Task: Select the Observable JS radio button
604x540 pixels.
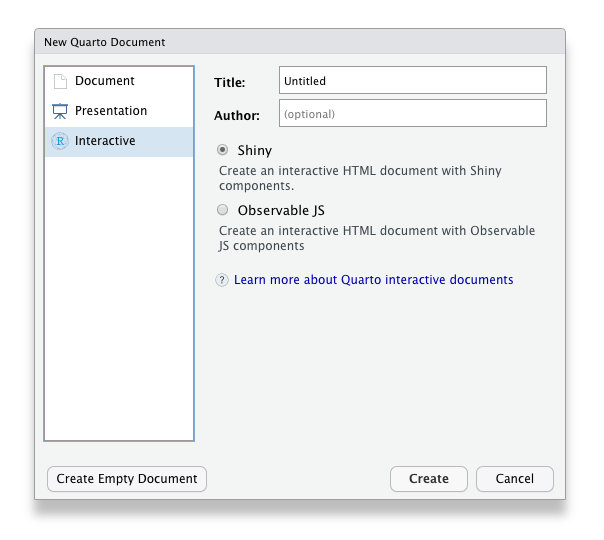Action: (223, 210)
